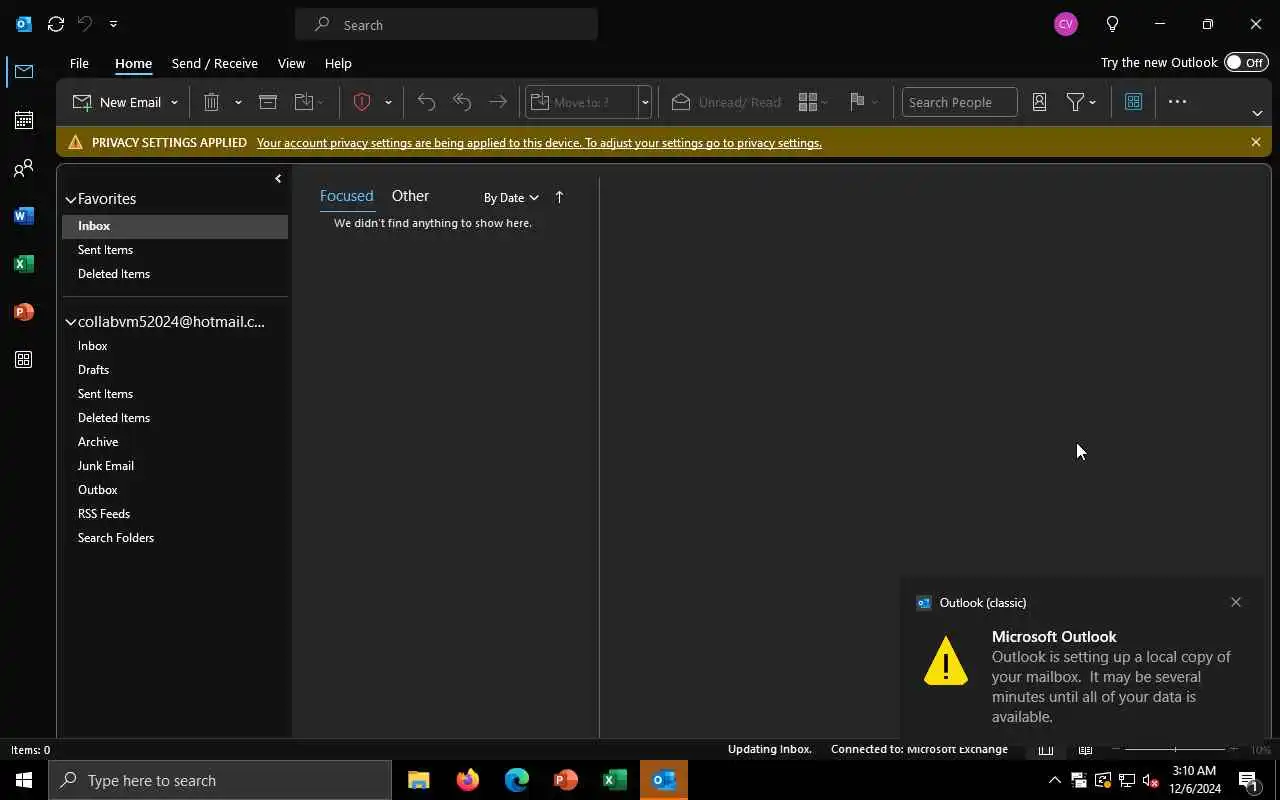Open the ribbon display options chevron
Viewport: 1280px width, 800px height.
pyautogui.click(x=1257, y=113)
